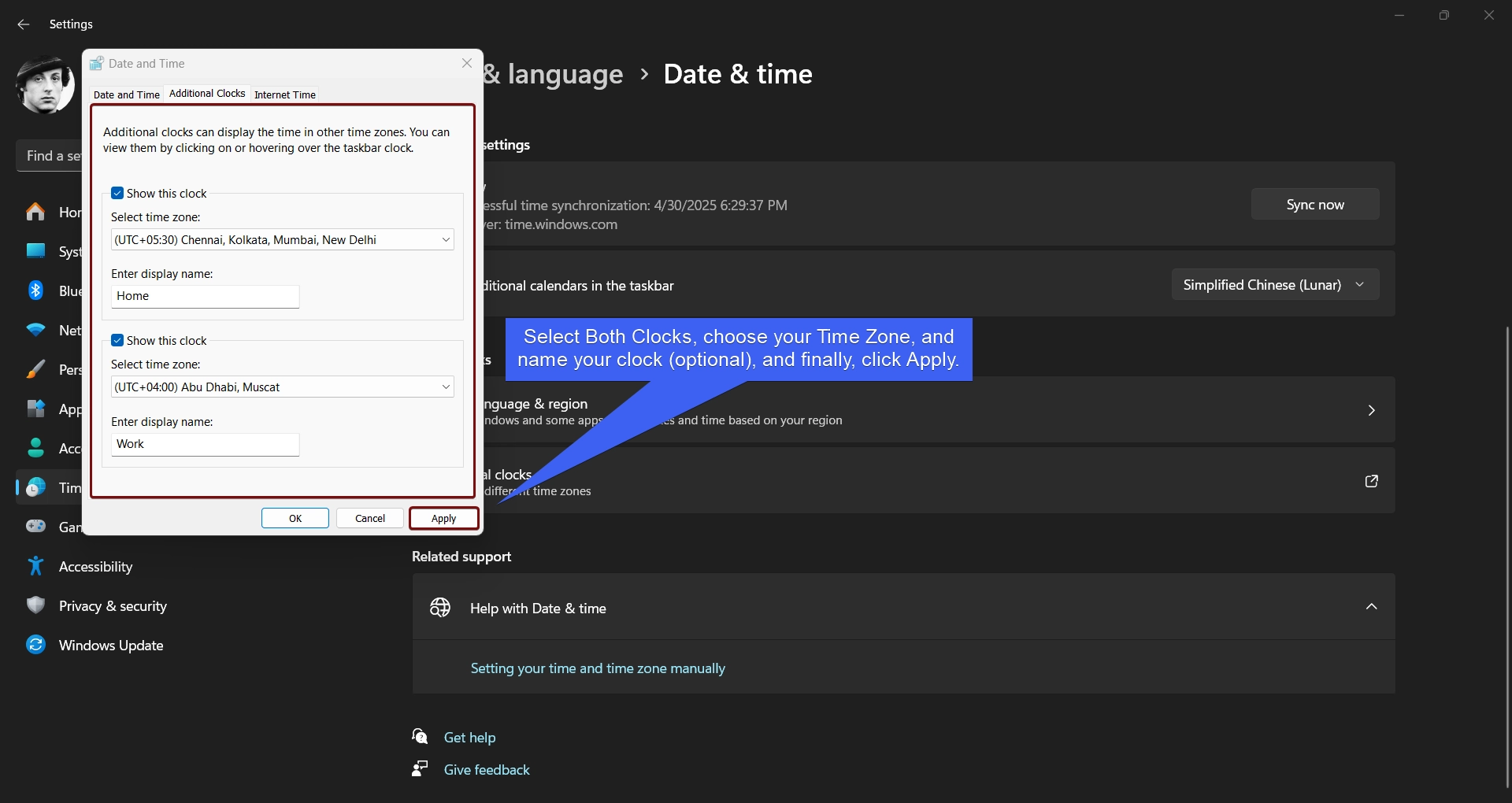Screen dimensions: 1512x803
Task: Select the Date and Time tab
Action: coord(126,94)
